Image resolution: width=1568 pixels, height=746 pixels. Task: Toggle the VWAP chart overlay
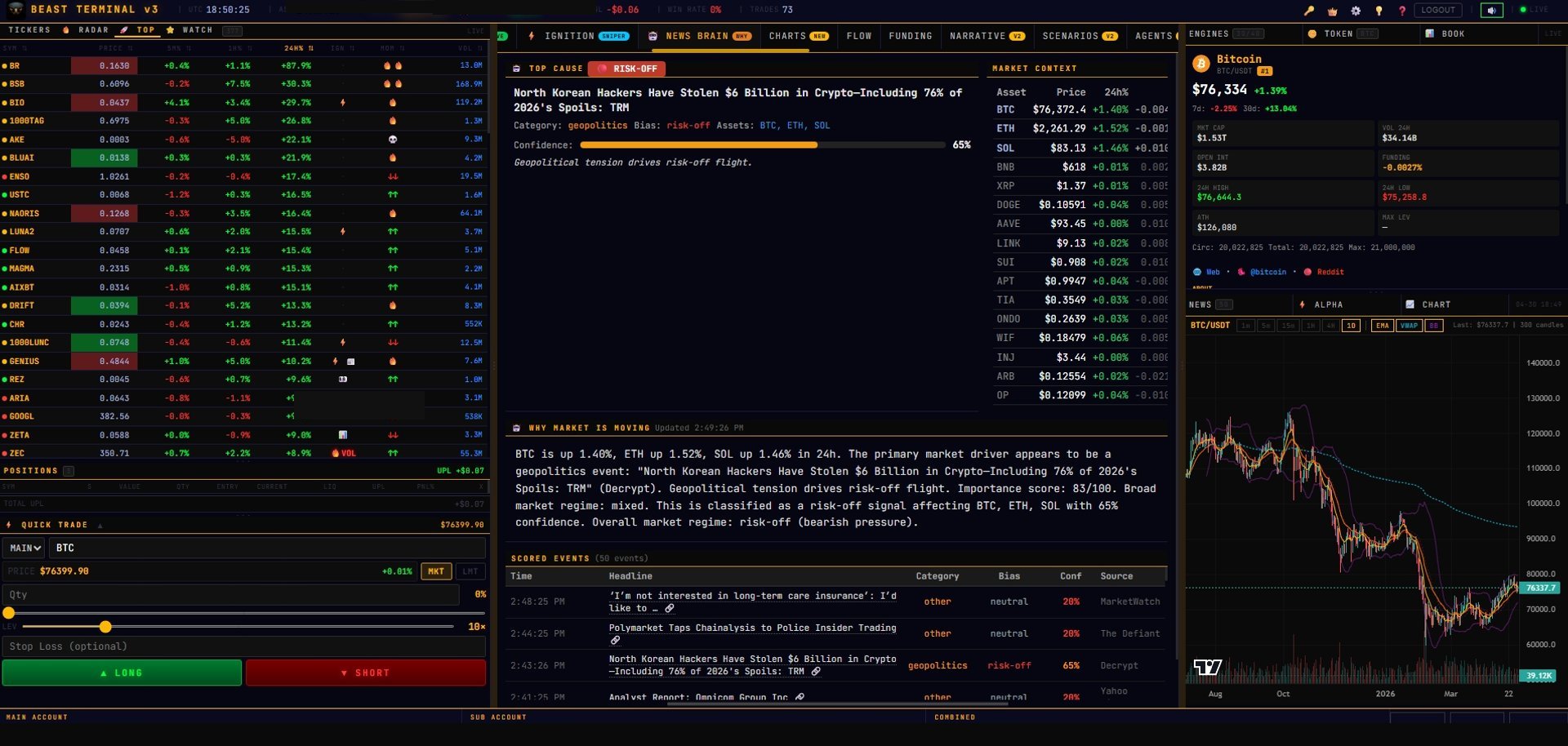pos(1409,326)
